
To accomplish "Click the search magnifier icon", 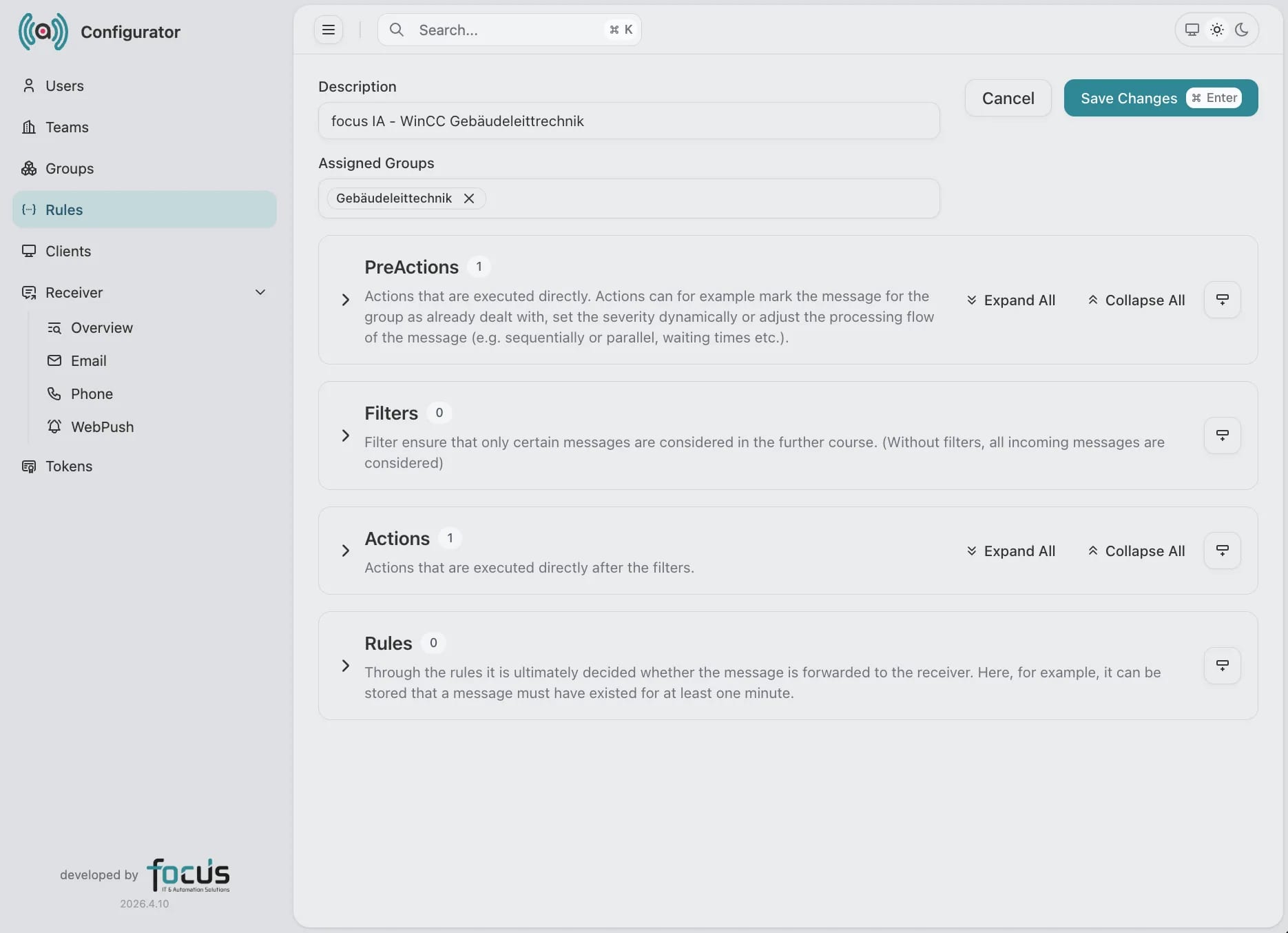I will coord(397,30).
